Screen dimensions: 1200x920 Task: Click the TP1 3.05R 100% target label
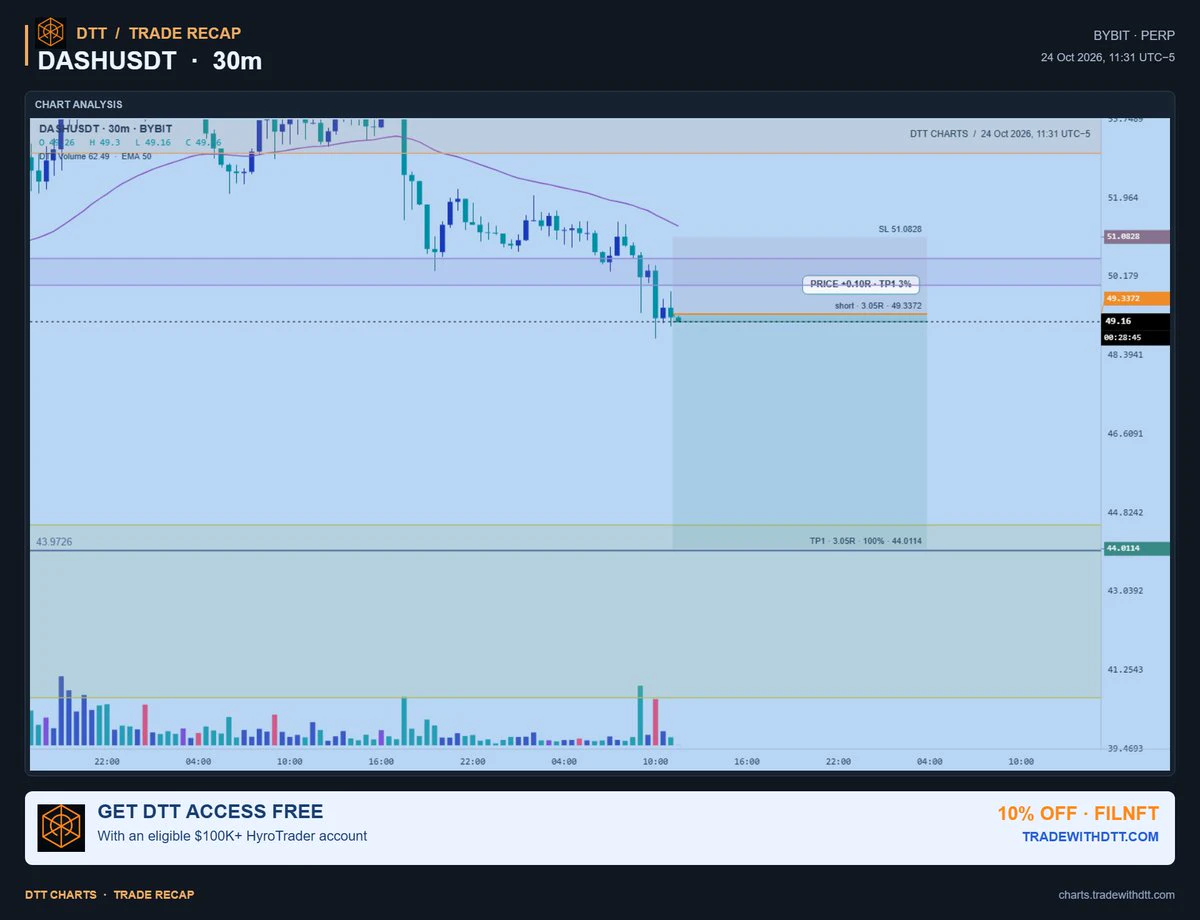(865, 541)
